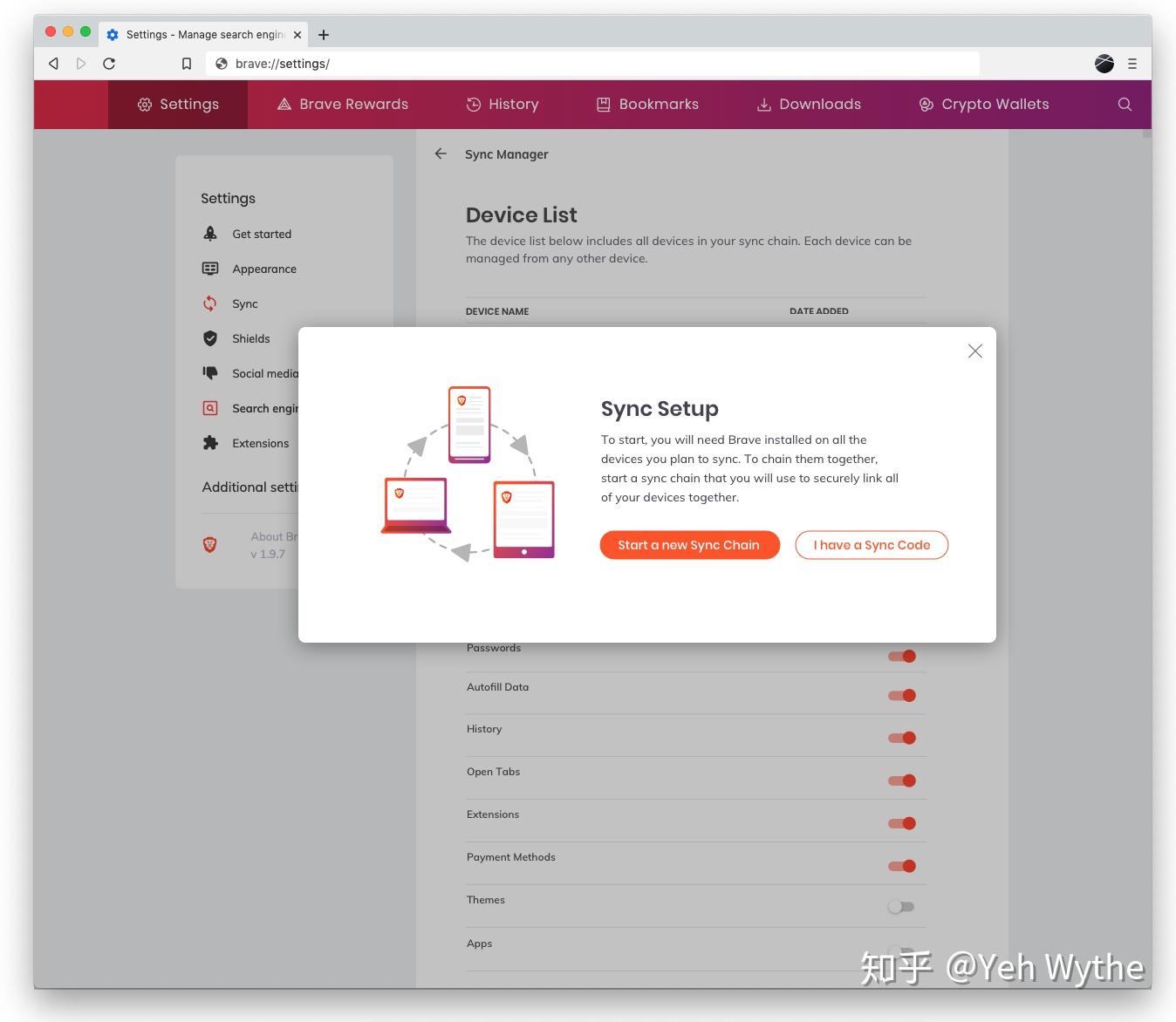Click the Brave lion logo in sidebar
Image resolution: width=1176 pixels, height=1022 pixels.
209,545
